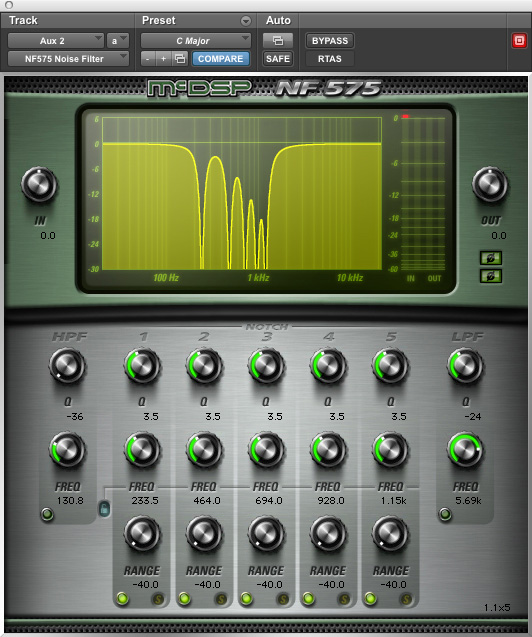Viewport: 532px width, 637px height.
Task: Toggle the output phase invert icon
Action: click(x=491, y=276)
